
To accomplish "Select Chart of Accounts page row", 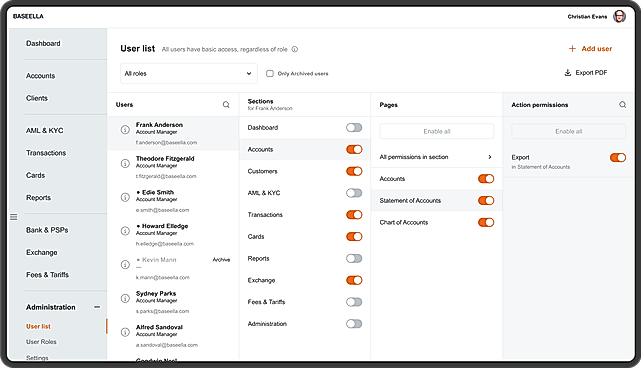I will 437,222.
